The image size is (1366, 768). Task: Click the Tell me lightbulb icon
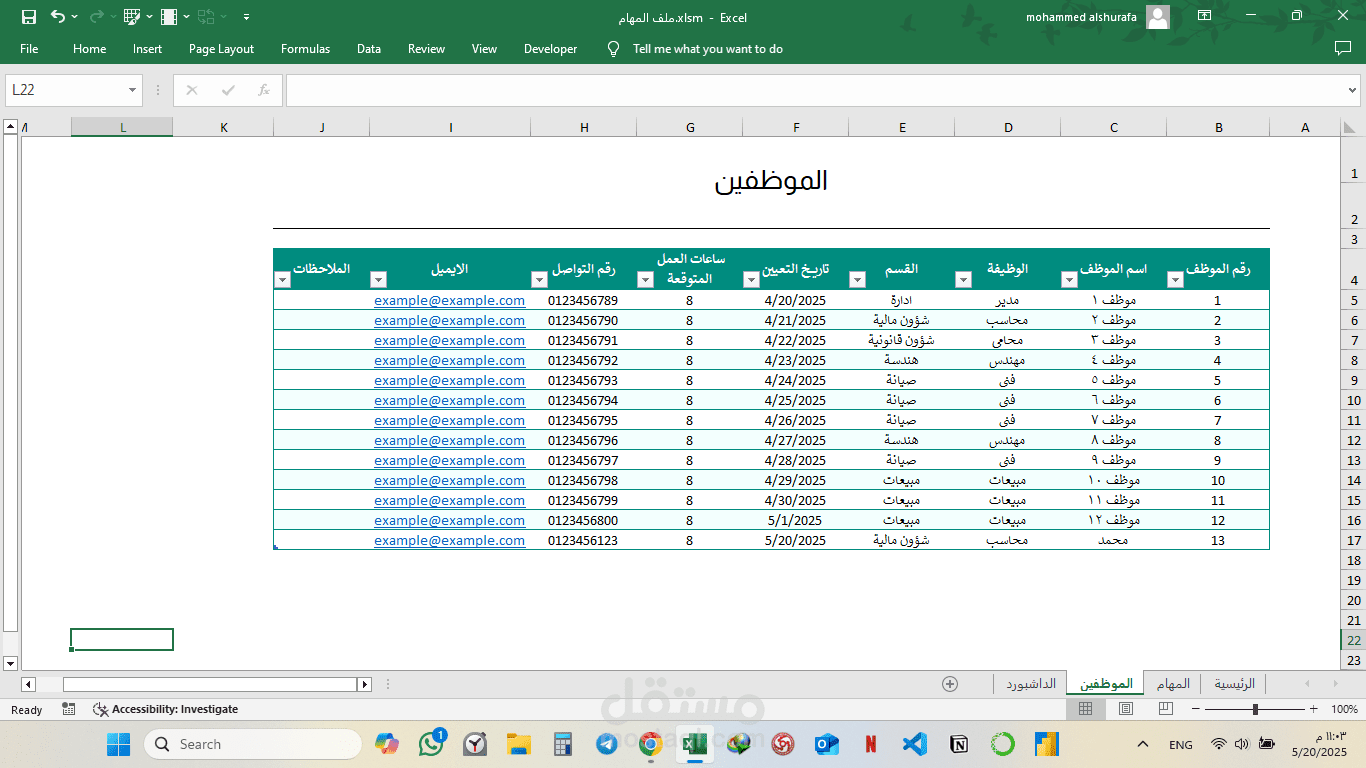614,48
